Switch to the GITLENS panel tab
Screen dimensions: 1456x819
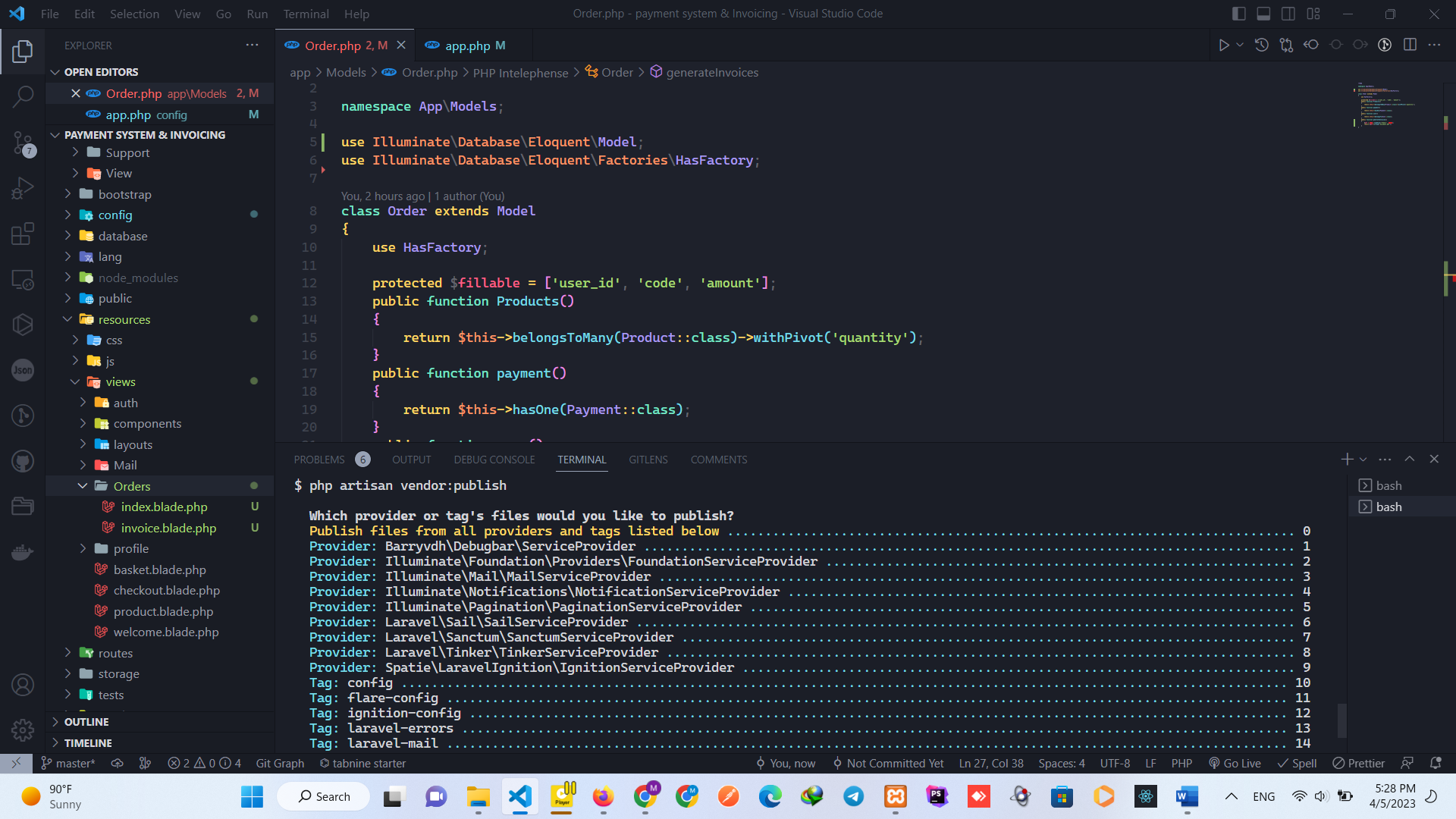point(648,460)
